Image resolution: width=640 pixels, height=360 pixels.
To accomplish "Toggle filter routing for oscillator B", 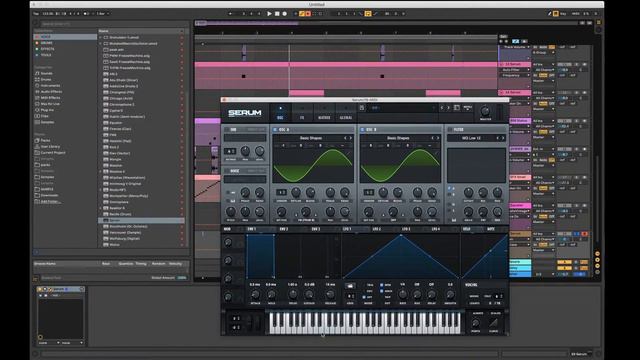I will pyautogui.click(x=449, y=193).
